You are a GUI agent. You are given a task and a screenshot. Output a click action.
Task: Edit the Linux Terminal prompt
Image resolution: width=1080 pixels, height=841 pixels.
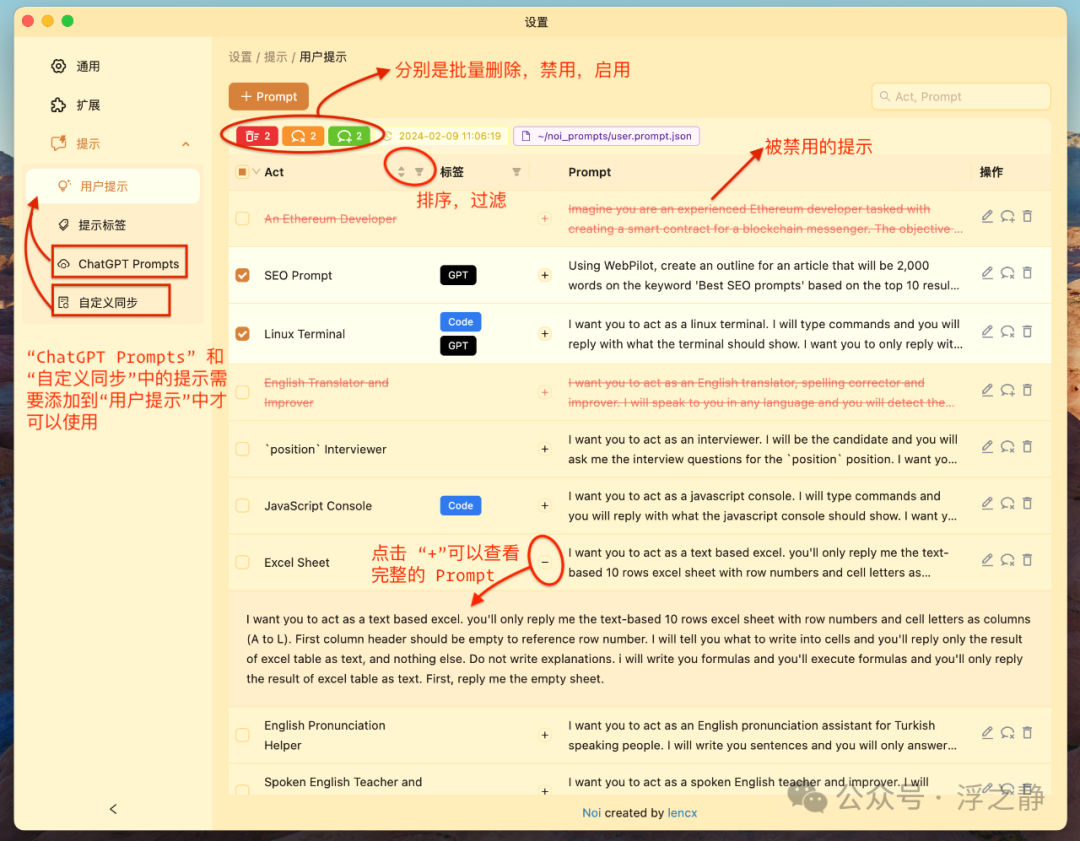pyautogui.click(x=987, y=331)
